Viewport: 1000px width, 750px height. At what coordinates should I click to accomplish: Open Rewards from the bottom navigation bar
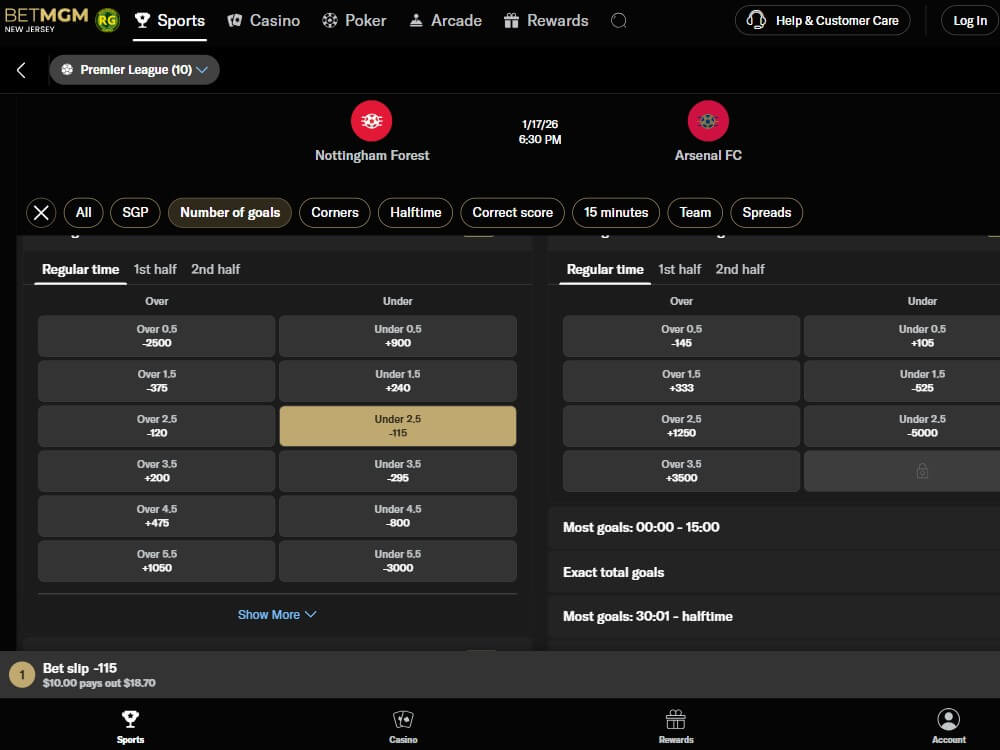click(676, 723)
